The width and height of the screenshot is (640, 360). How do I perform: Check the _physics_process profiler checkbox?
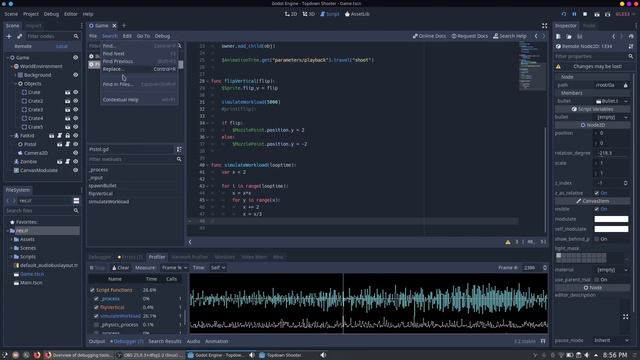pos(96,325)
